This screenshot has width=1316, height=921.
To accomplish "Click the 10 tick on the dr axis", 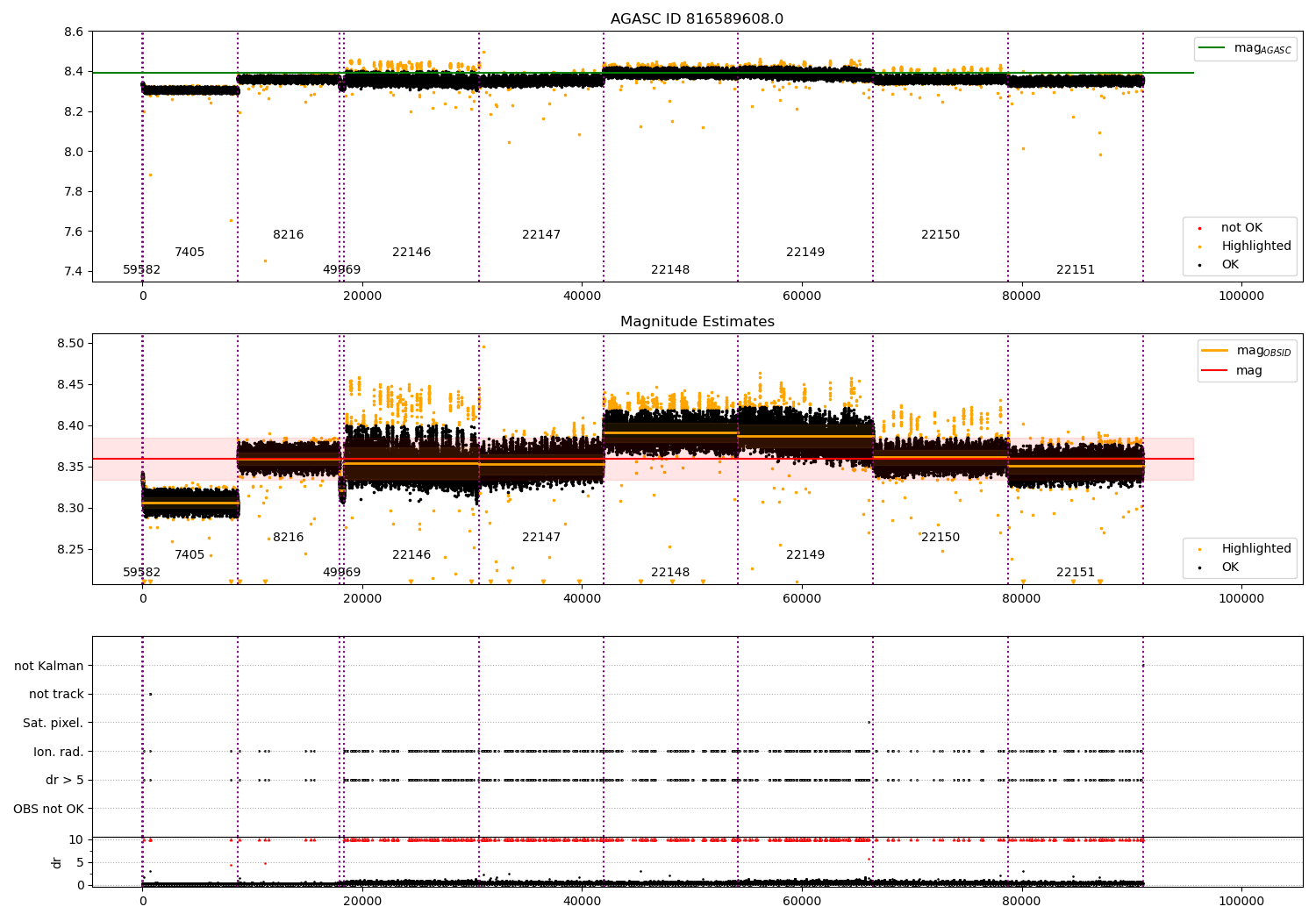I will (x=76, y=840).
